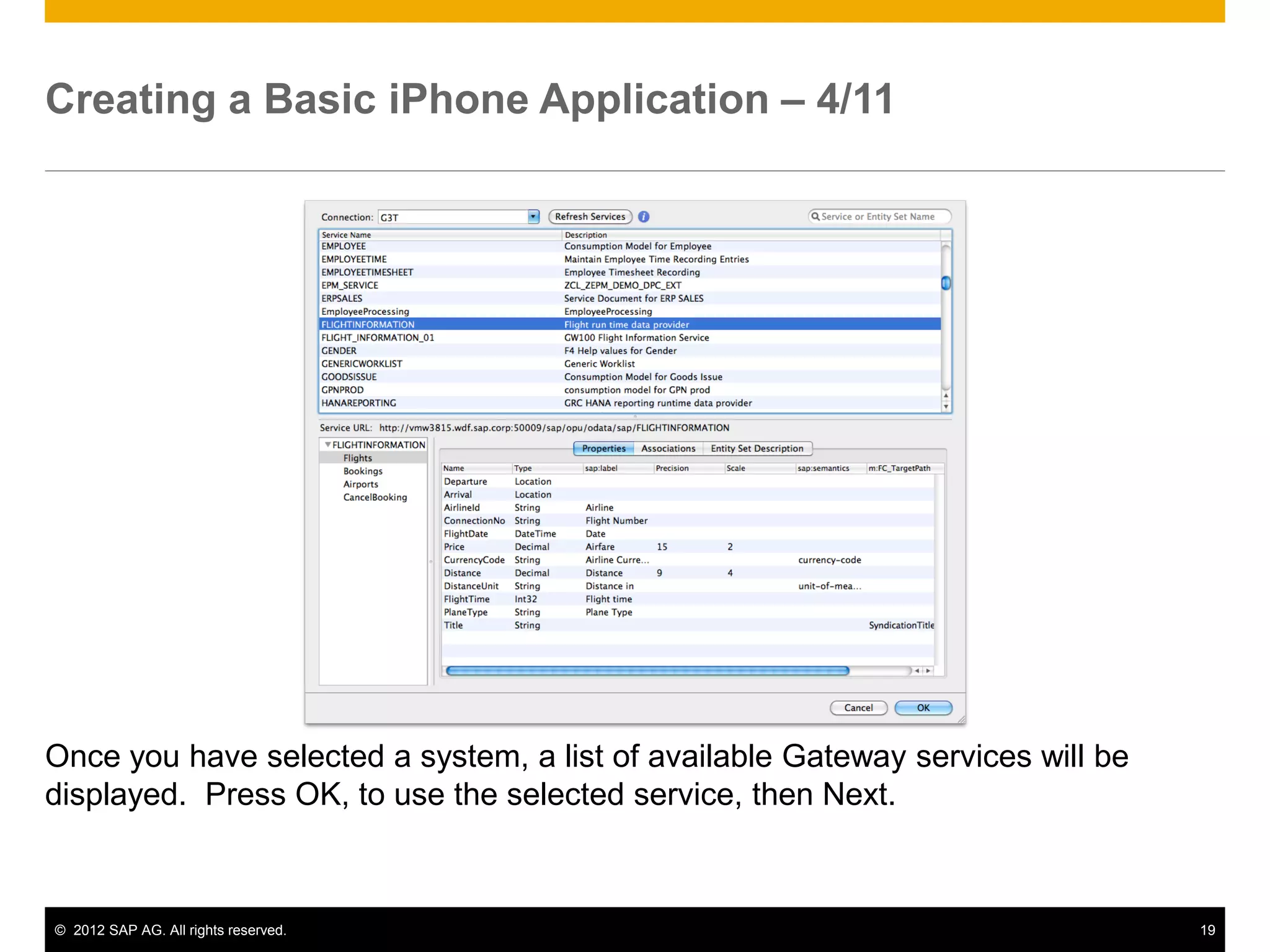Select the EMPLOYEETIME service row

click(x=629, y=259)
